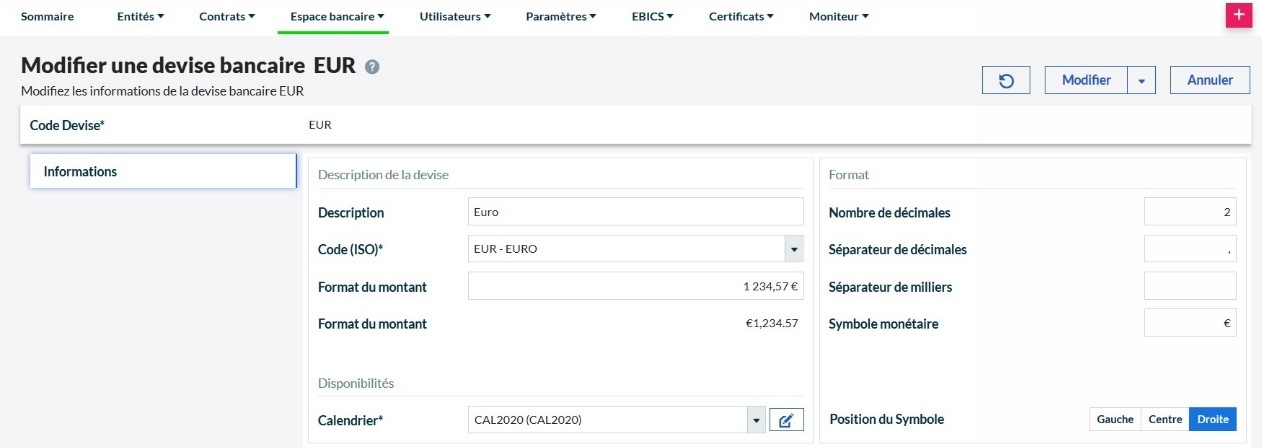Expand the Modifier button arrow
1262x448 pixels.
1141,81
